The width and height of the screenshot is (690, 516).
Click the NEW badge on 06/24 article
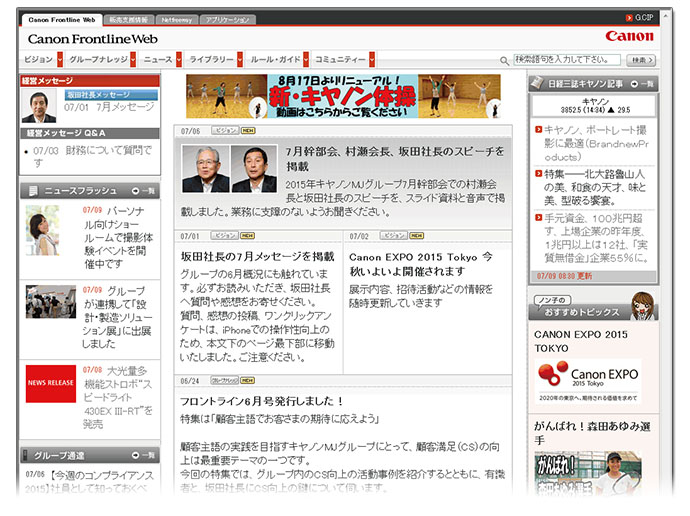coord(248,381)
